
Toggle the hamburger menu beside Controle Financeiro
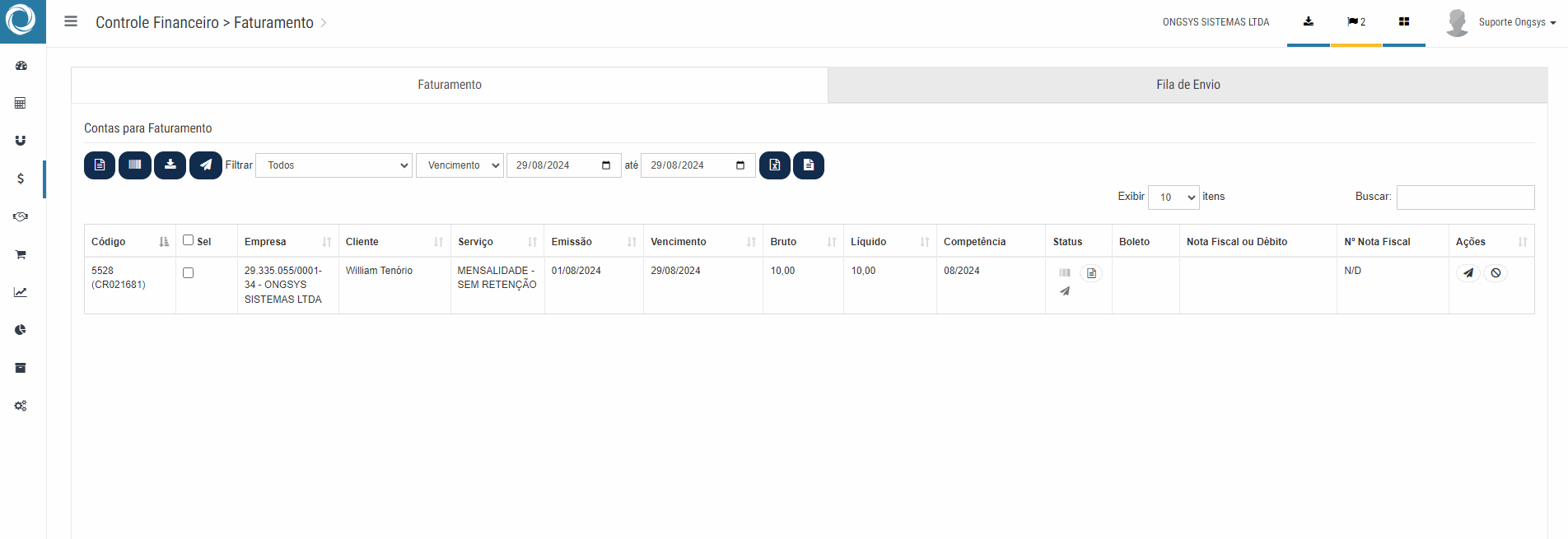coord(71,22)
